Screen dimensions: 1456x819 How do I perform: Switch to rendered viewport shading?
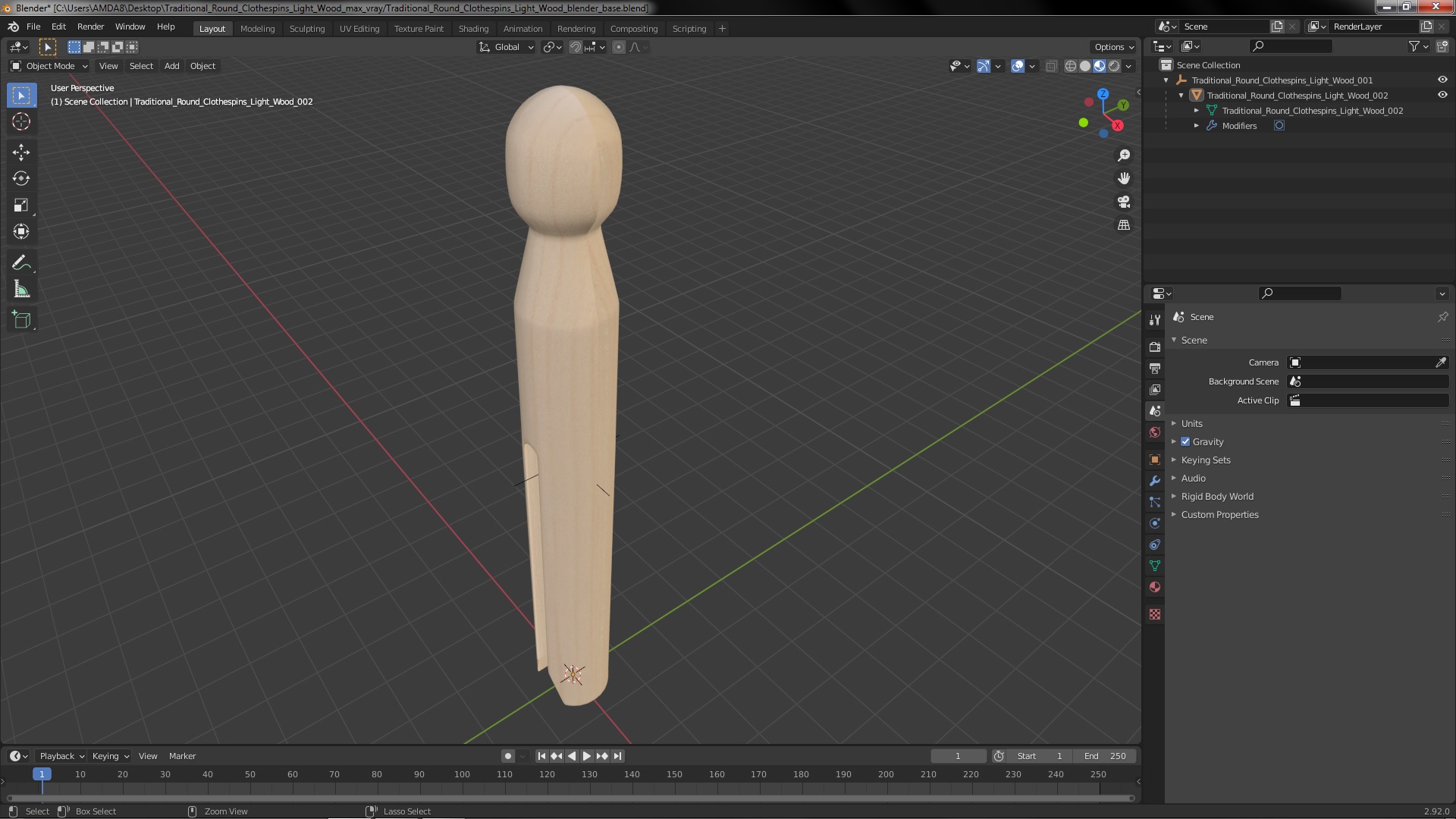[1114, 66]
